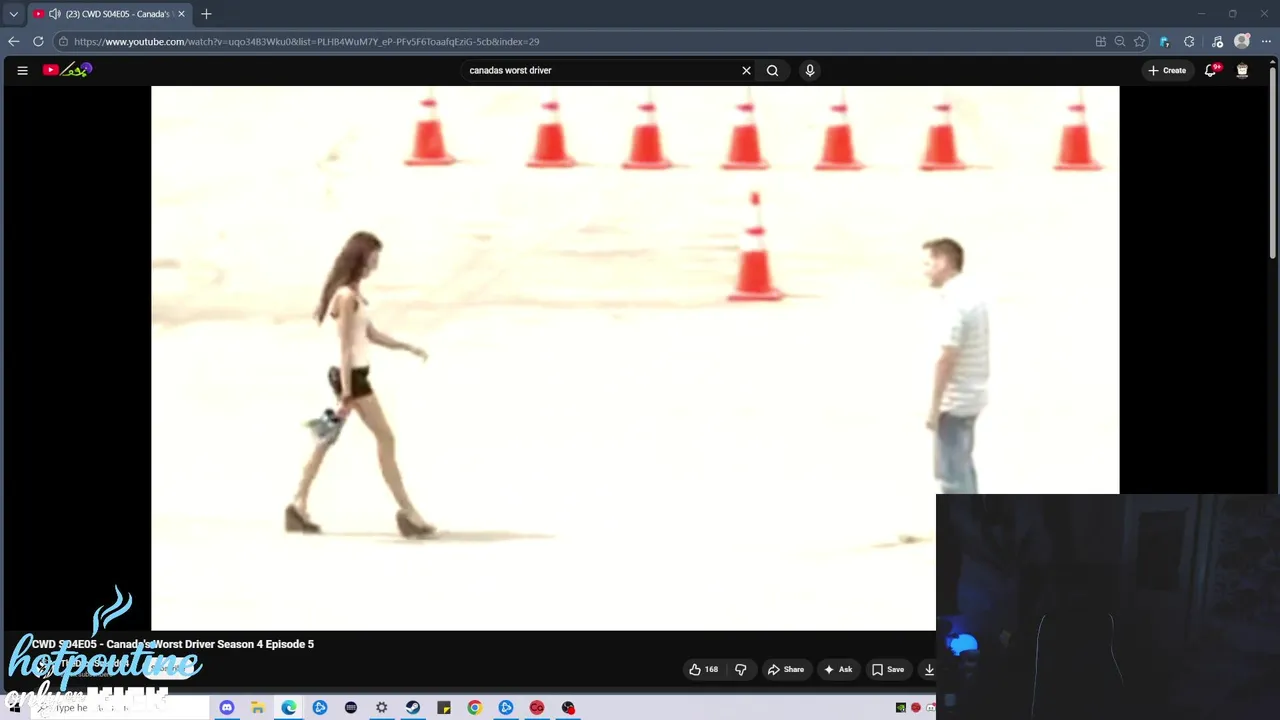Open Windows Settings gear in taskbar

click(x=382, y=707)
